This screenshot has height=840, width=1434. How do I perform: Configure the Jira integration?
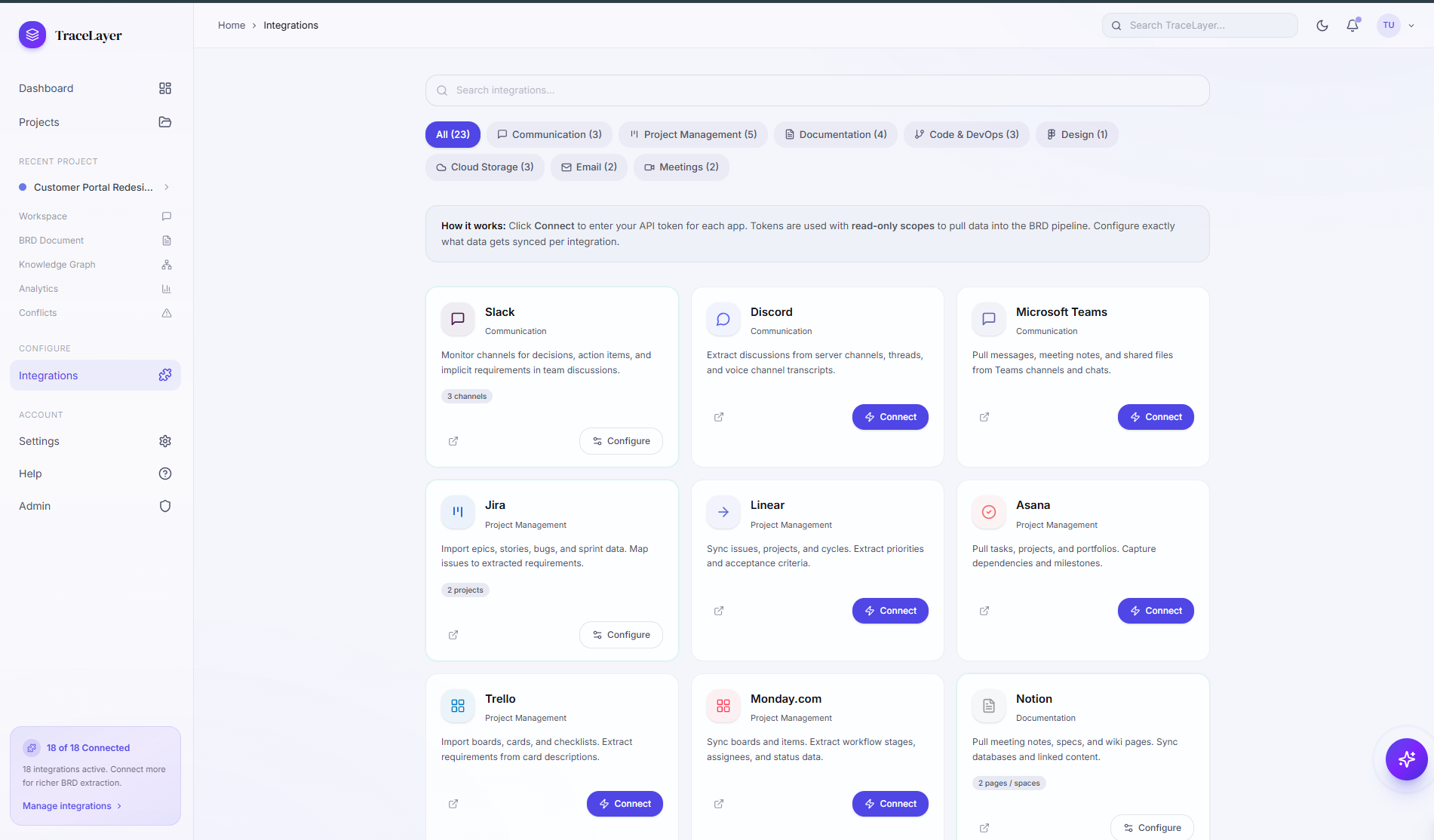click(x=621, y=635)
